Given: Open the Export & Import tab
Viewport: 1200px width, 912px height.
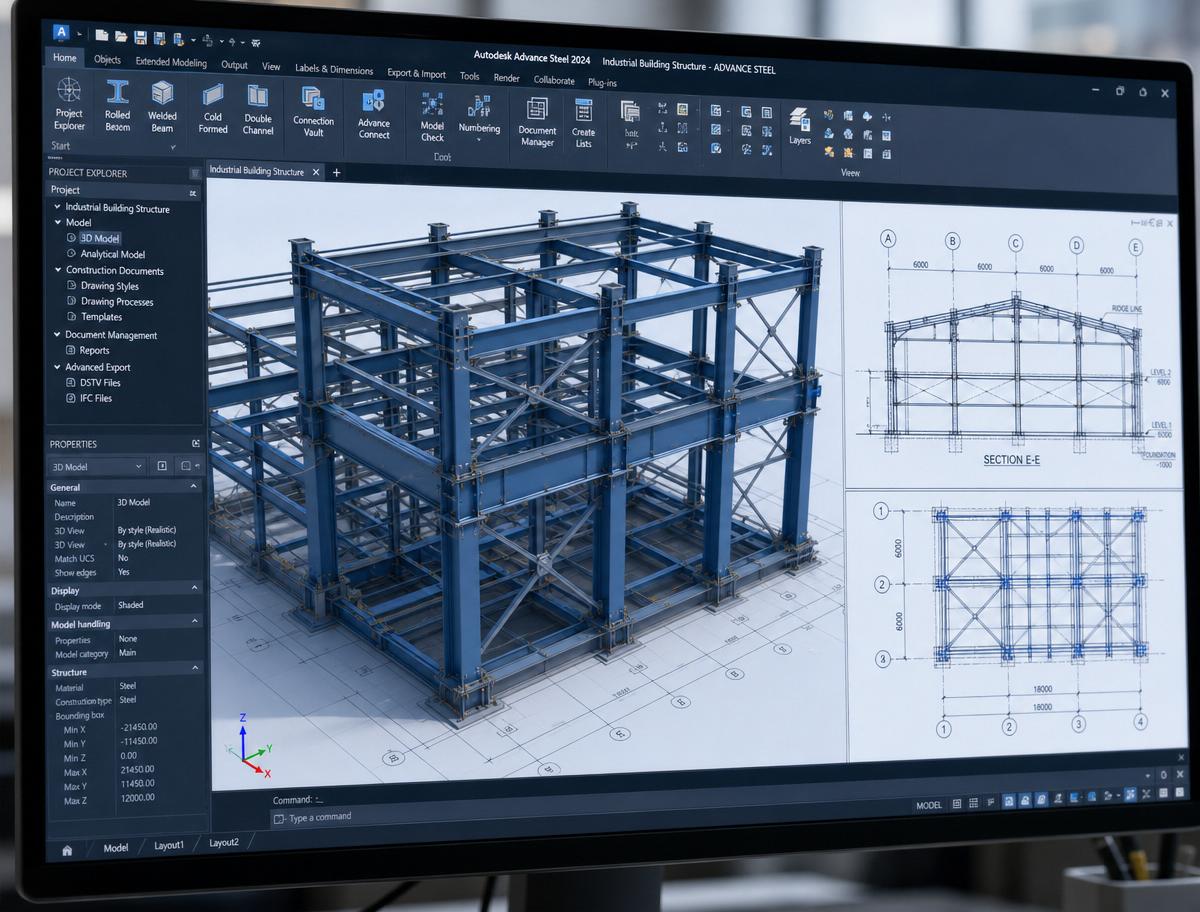Looking at the screenshot, I should click(x=416, y=73).
